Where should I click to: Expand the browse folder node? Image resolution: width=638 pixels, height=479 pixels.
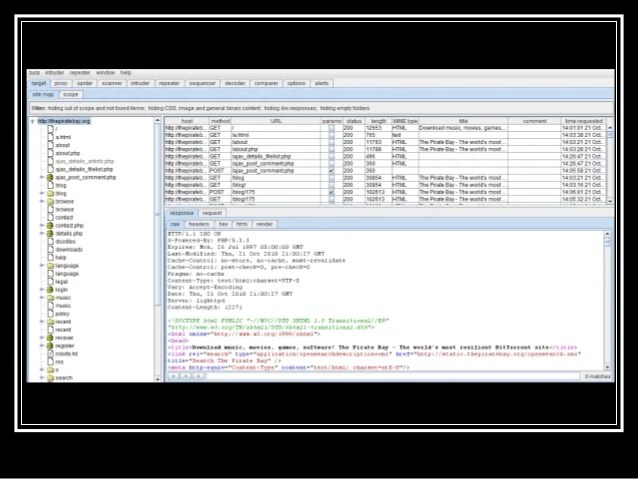pyautogui.click(x=42, y=201)
